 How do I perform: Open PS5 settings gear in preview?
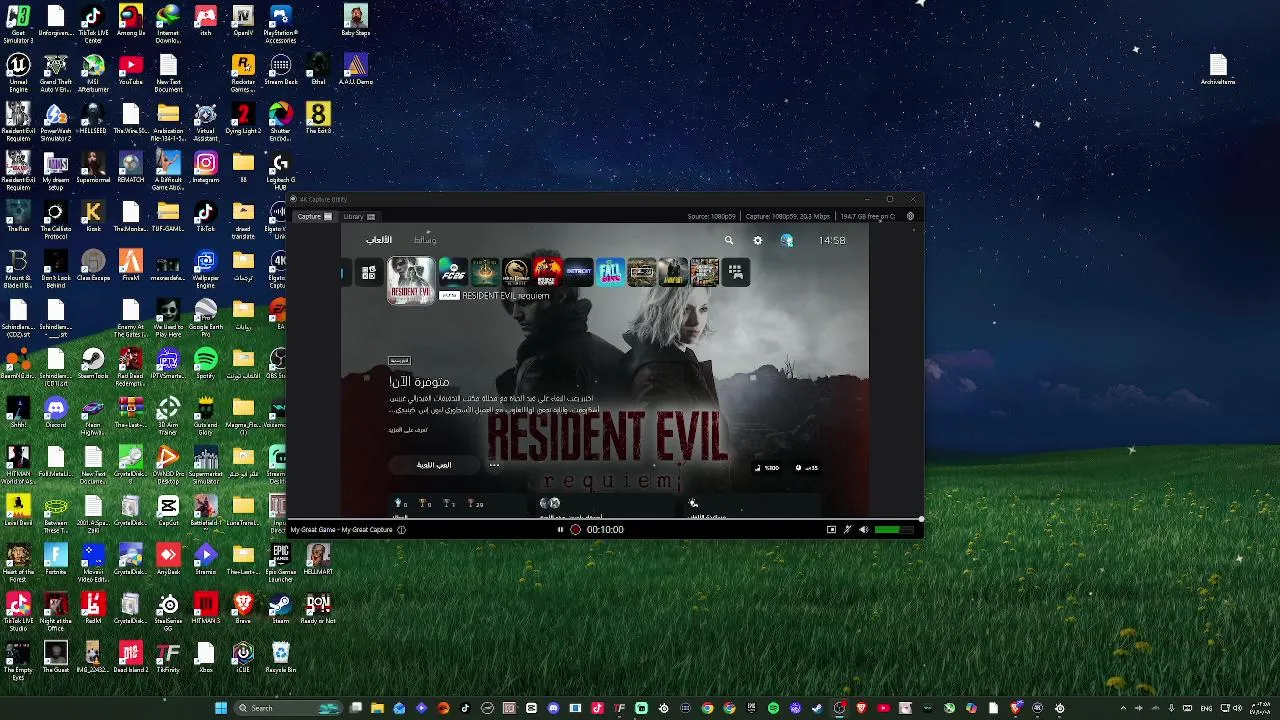tap(757, 240)
